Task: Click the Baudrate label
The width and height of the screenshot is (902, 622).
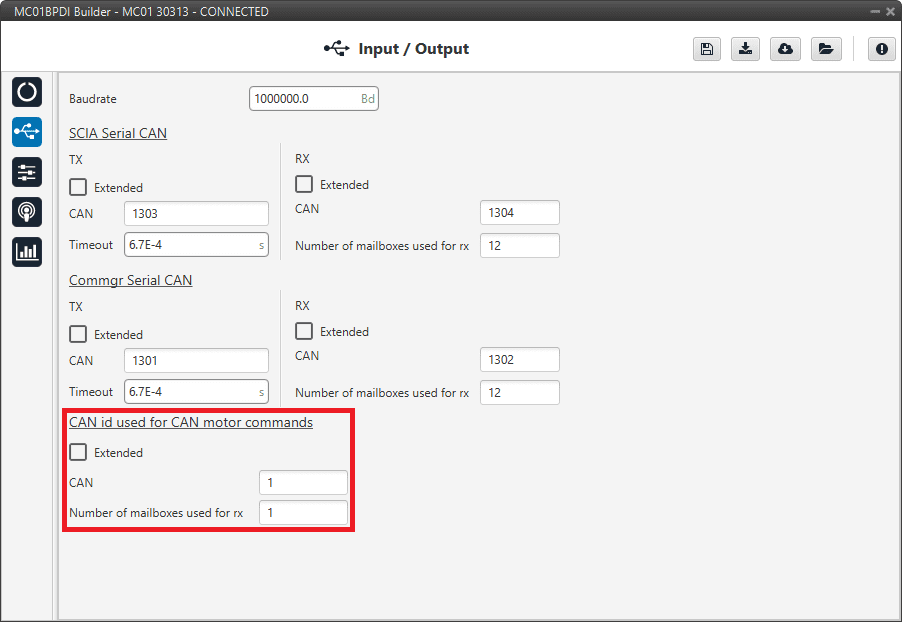Action: pyautogui.click(x=93, y=99)
